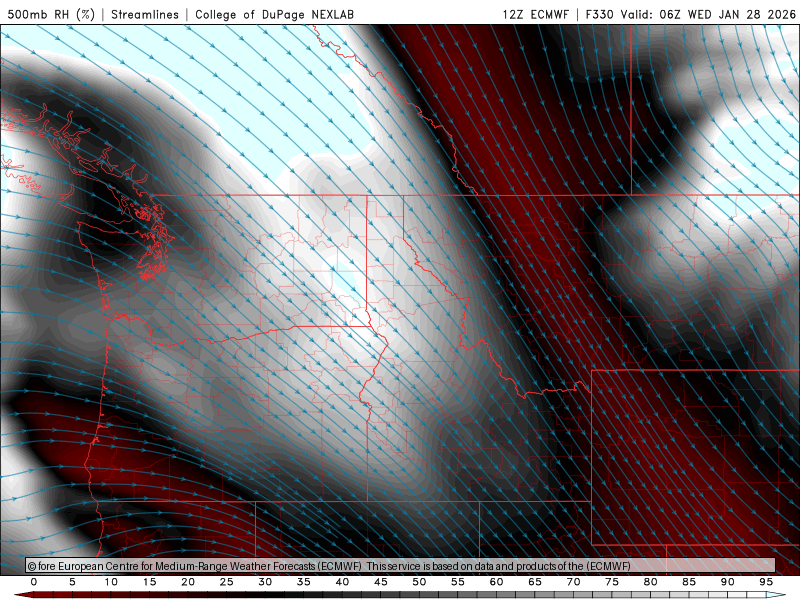
Task: Click the '15' value on the color scale
Action: point(149,582)
